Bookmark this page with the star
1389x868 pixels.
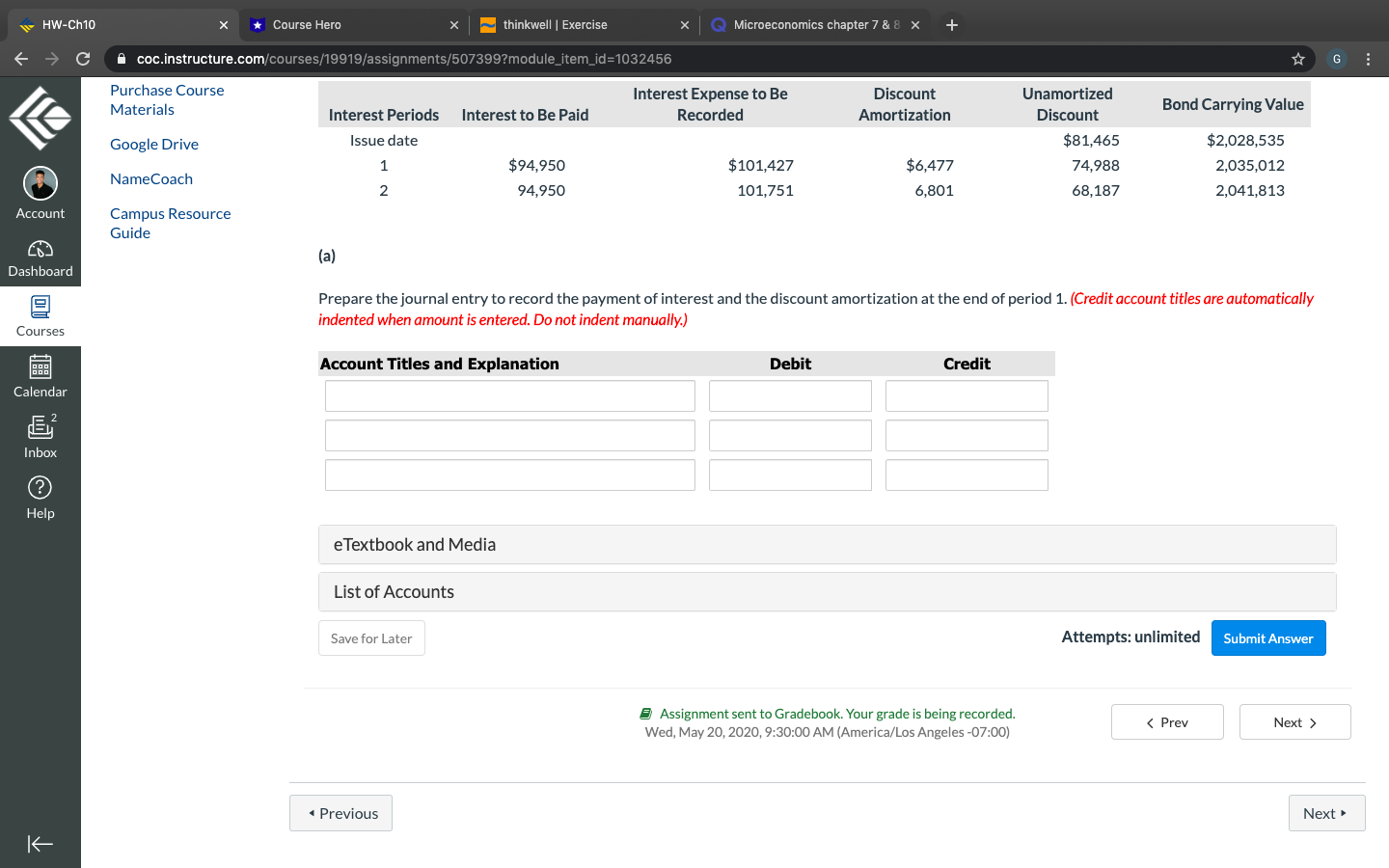(x=1298, y=59)
